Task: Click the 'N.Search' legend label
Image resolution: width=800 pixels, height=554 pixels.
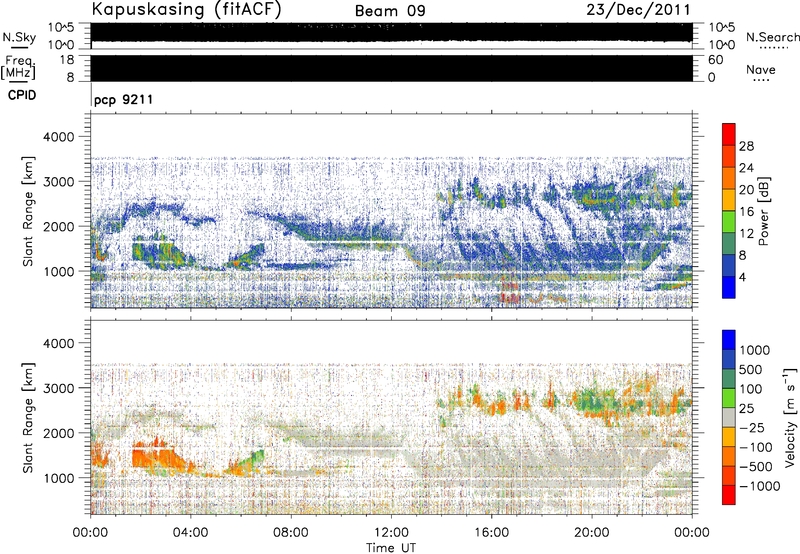Action: (x=772, y=37)
